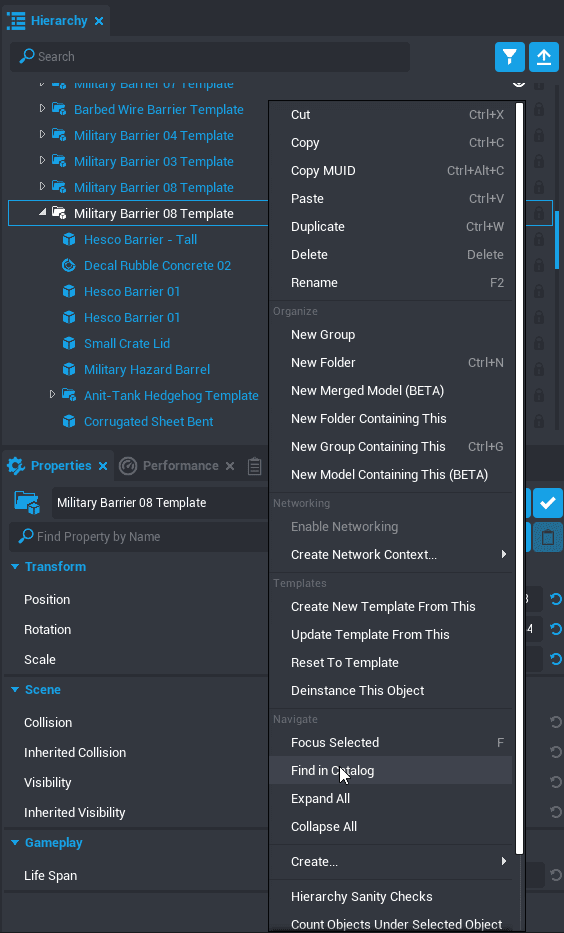Click the Hesco Barrier - Tall cube icon

click(x=69, y=240)
